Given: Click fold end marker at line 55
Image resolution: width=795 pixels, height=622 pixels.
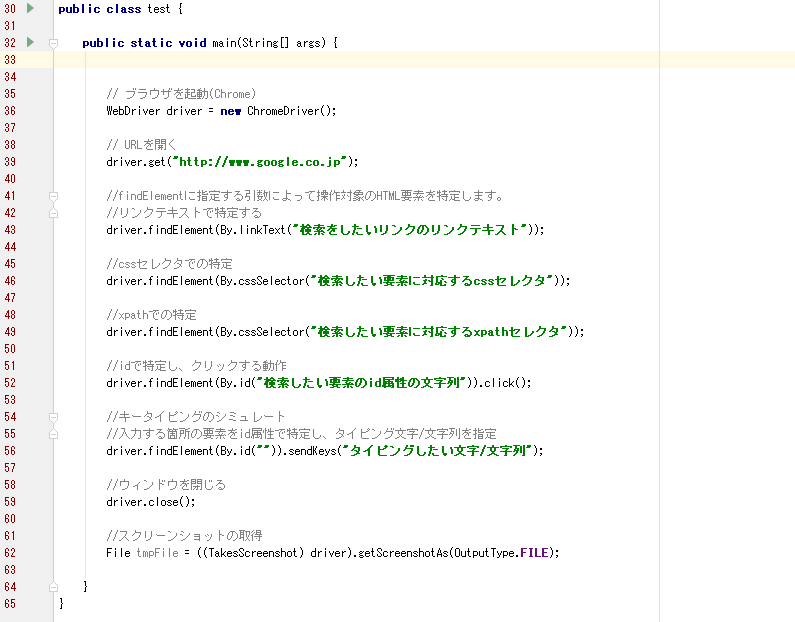Looking at the screenshot, I should click(53, 434).
